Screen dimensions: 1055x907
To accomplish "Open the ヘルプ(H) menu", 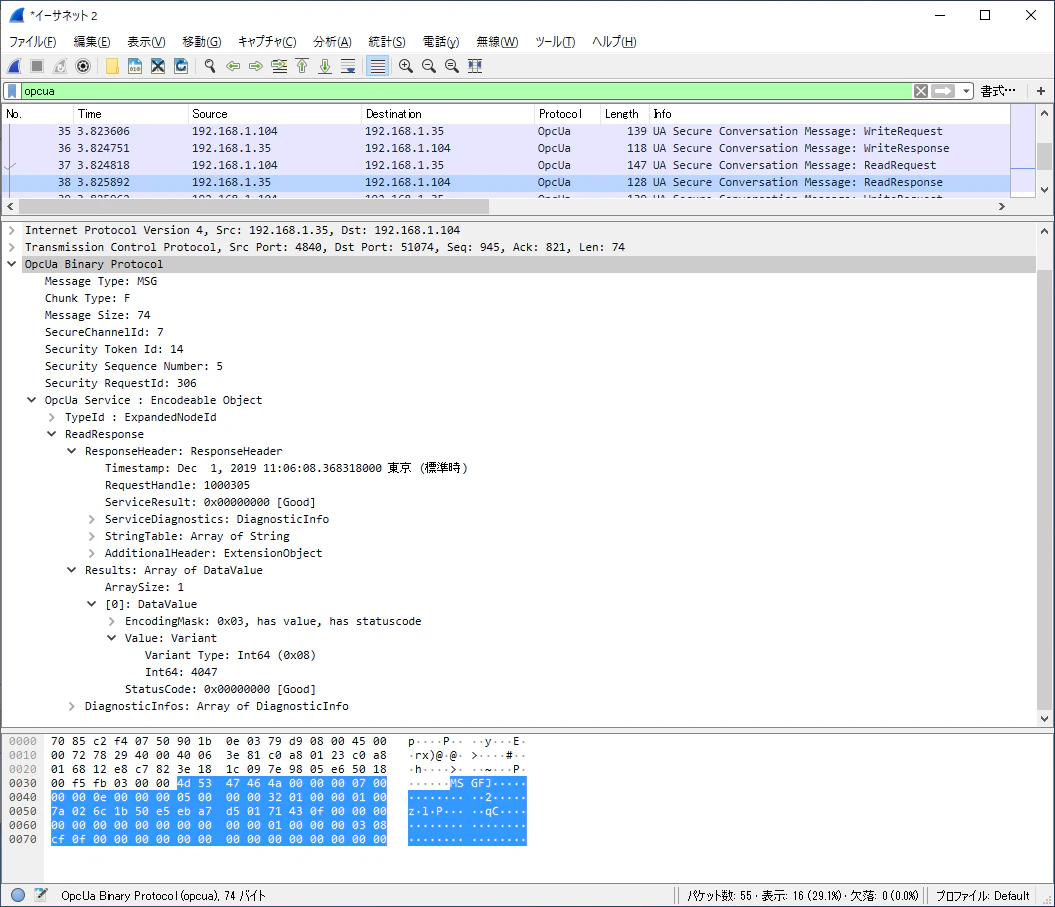I will (614, 42).
